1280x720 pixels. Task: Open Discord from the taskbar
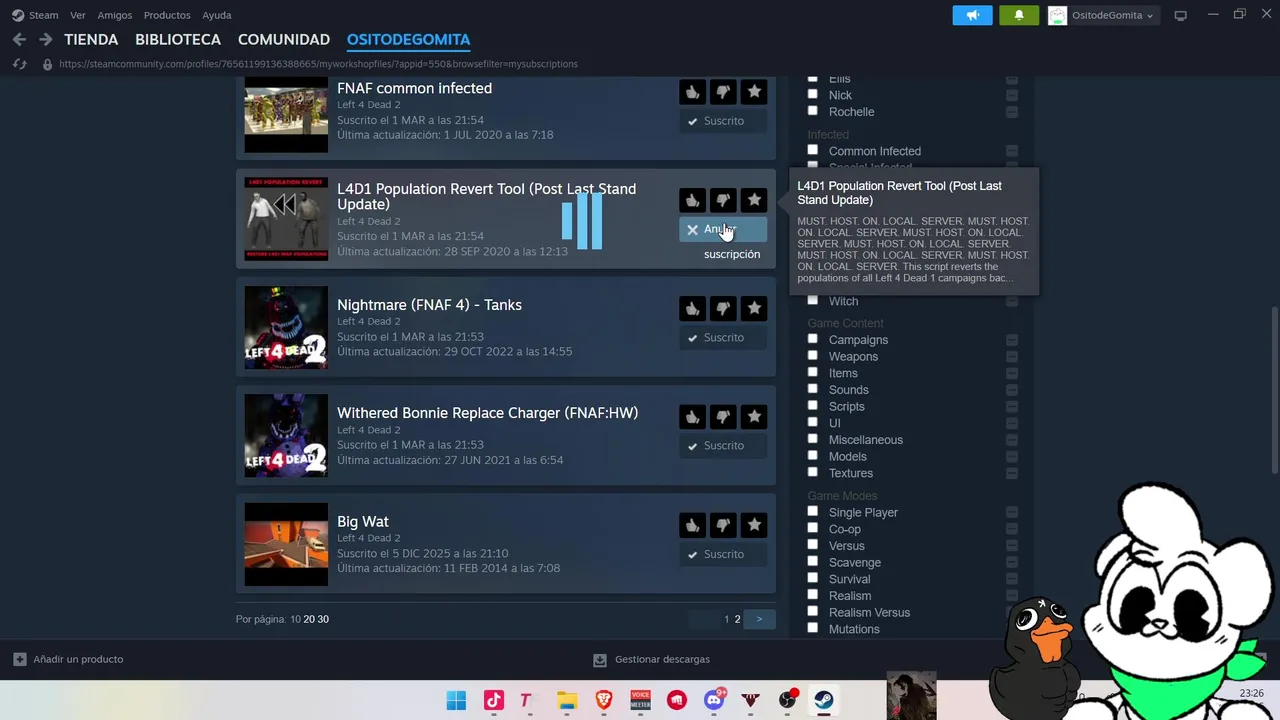pyautogui.click(x=714, y=700)
